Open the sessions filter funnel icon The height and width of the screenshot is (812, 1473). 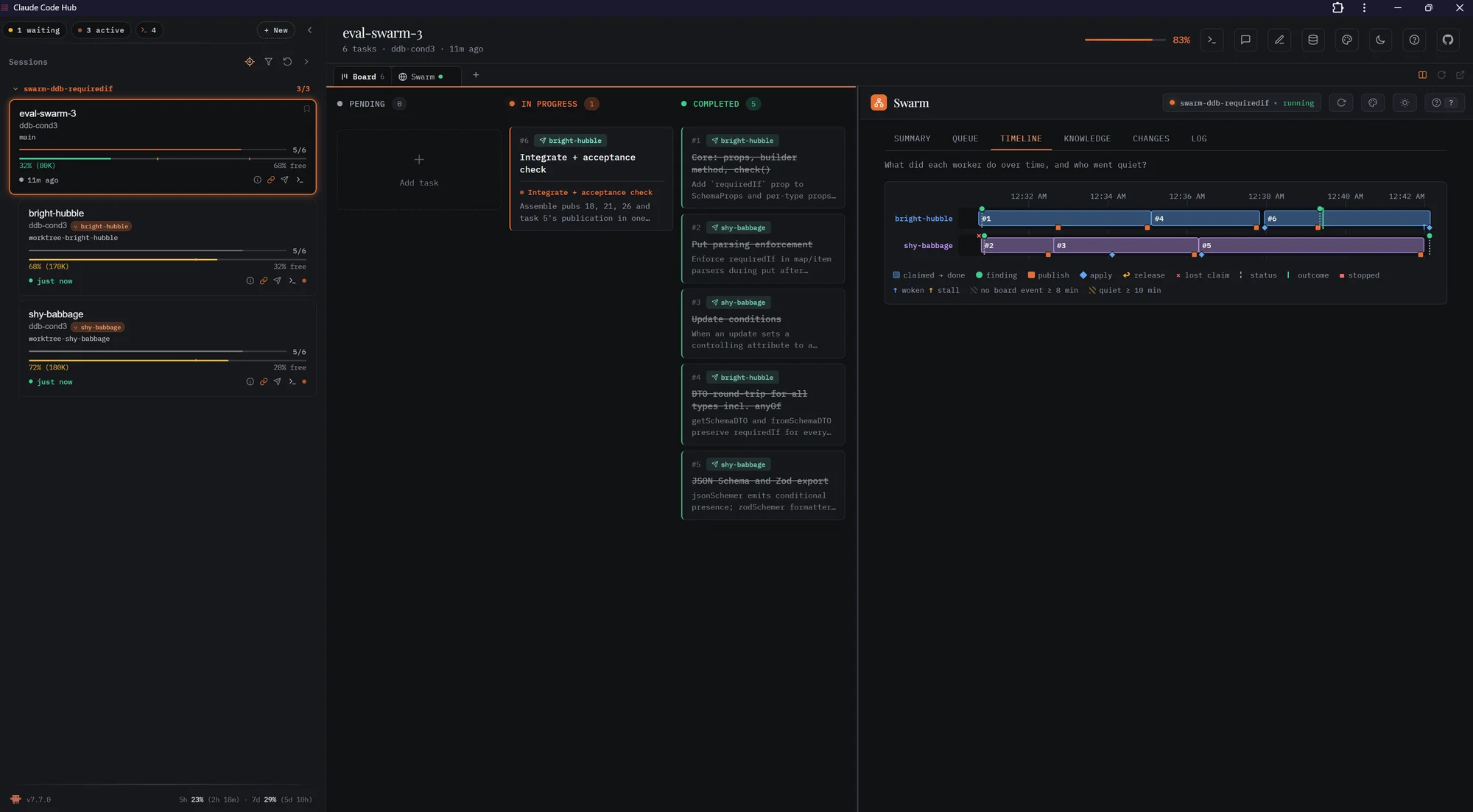click(269, 62)
